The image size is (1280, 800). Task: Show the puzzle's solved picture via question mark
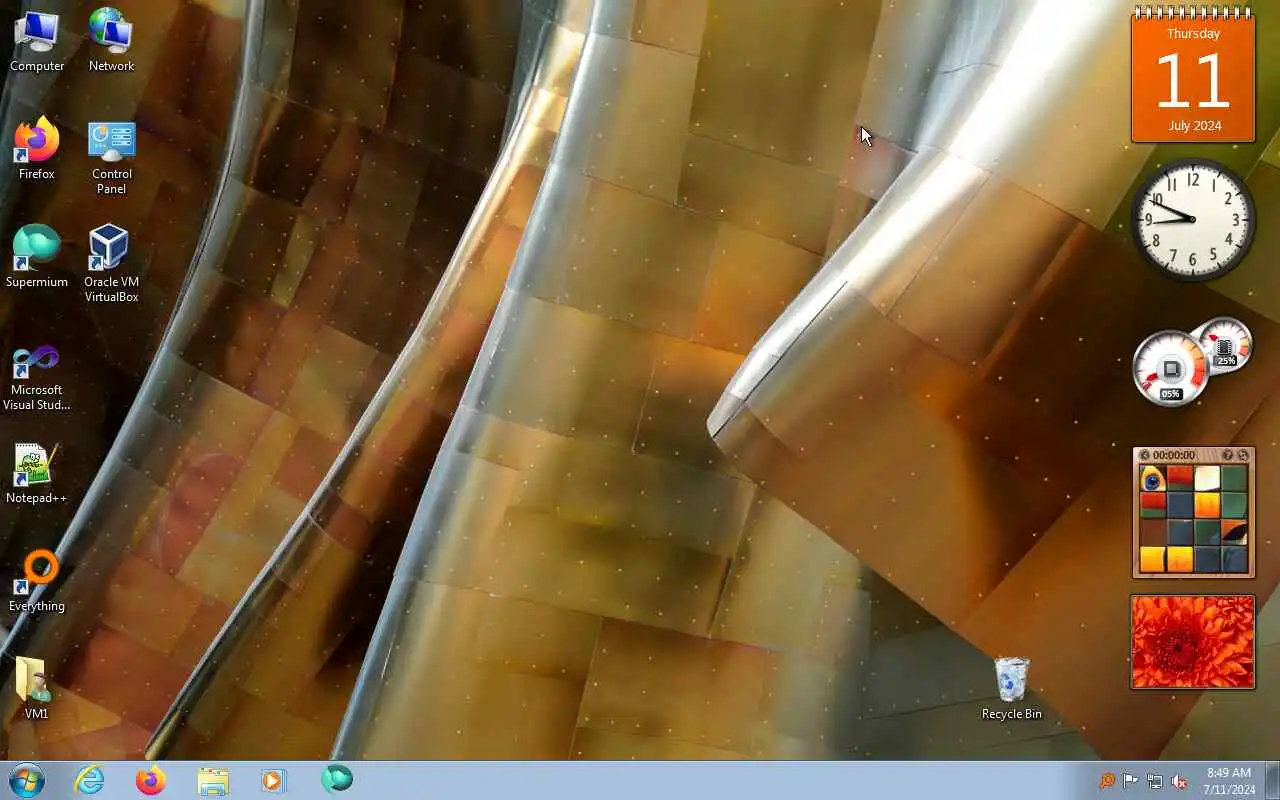1228,455
